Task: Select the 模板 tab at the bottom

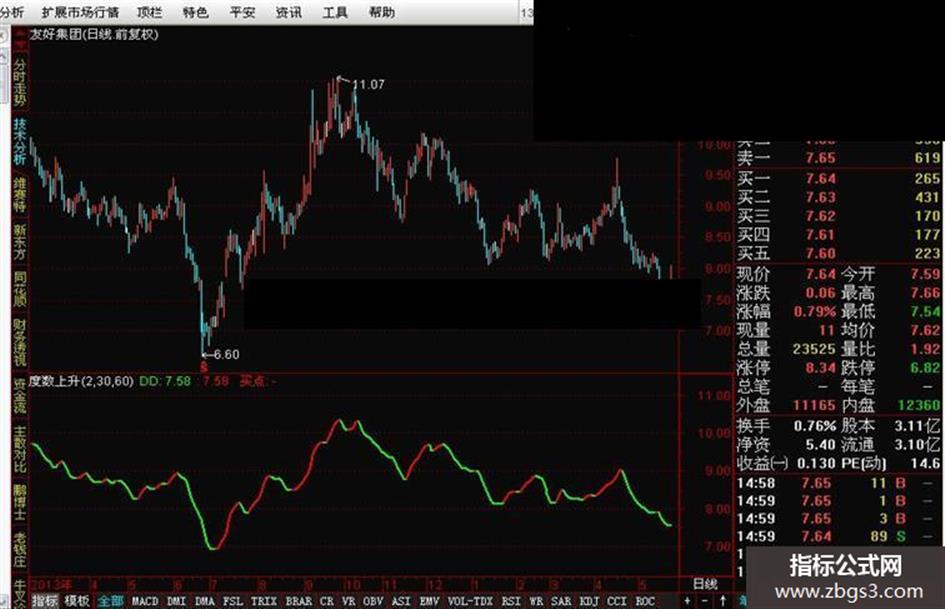Action: (77, 601)
